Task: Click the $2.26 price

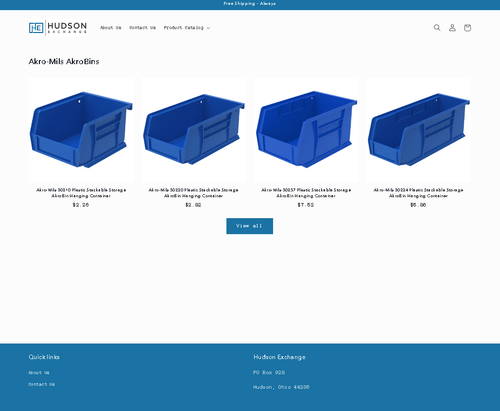Action: pyautogui.click(x=81, y=205)
